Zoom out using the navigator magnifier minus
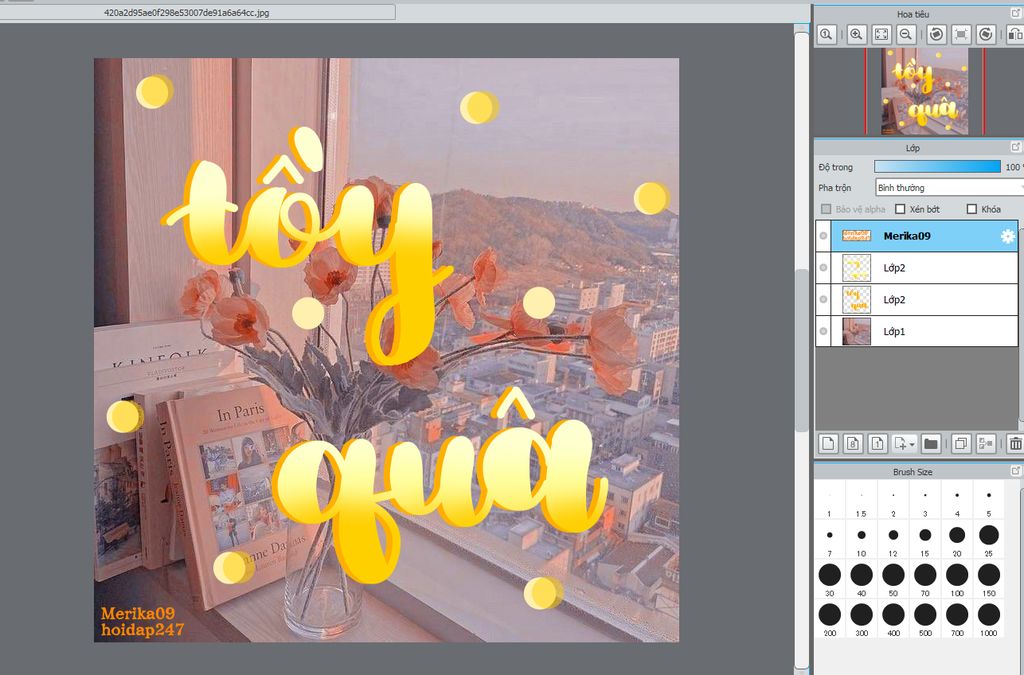Image resolution: width=1024 pixels, height=675 pixels. [906, 34]
